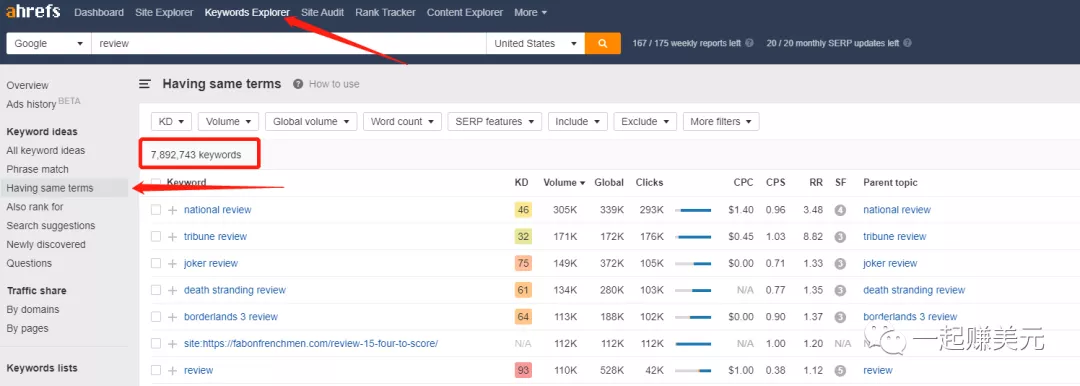Click the plus icon beside joker review
The width and height of the screenshot is (1080, 386).
[172, 263]
